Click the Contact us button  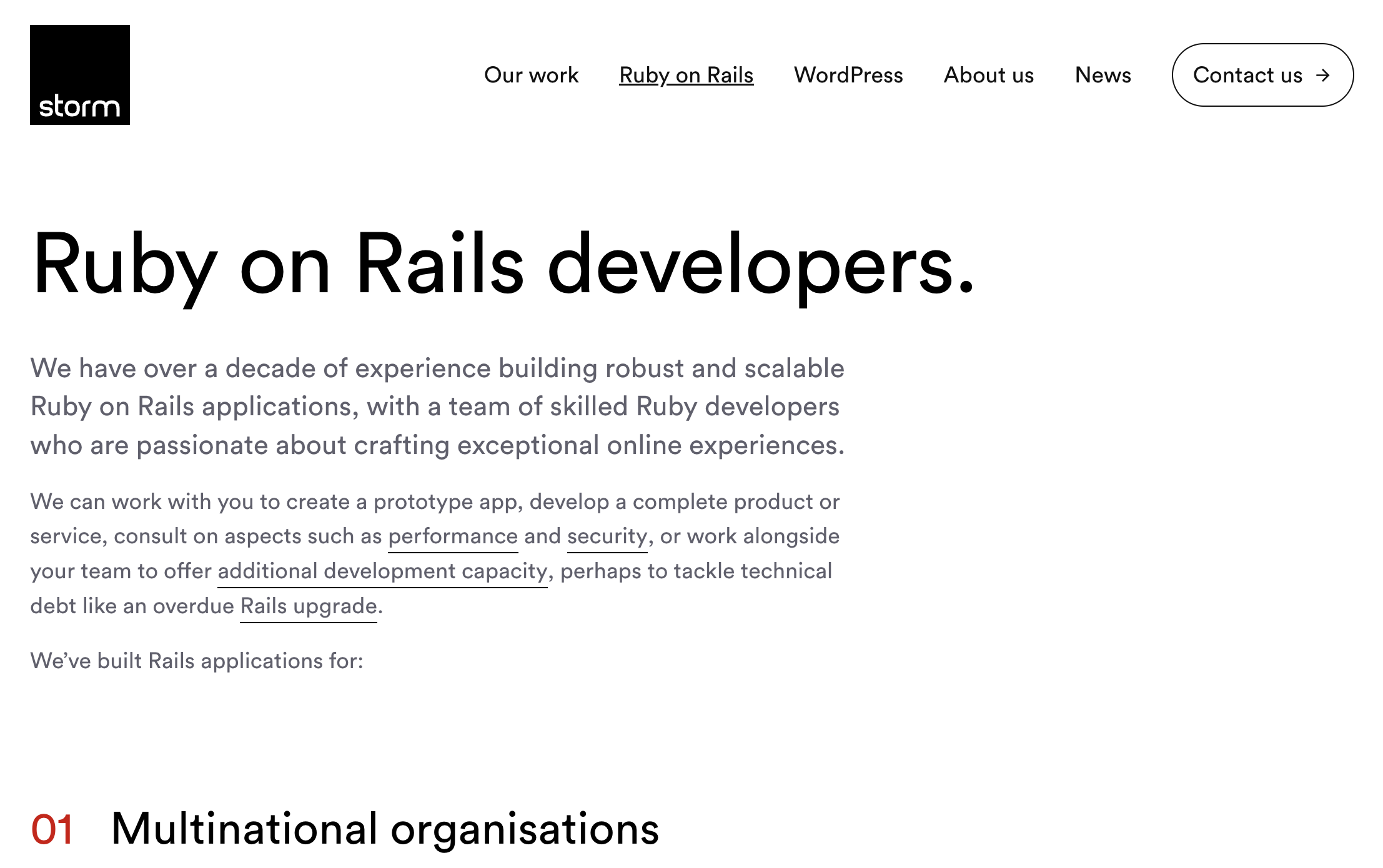tap(1262, 75)
